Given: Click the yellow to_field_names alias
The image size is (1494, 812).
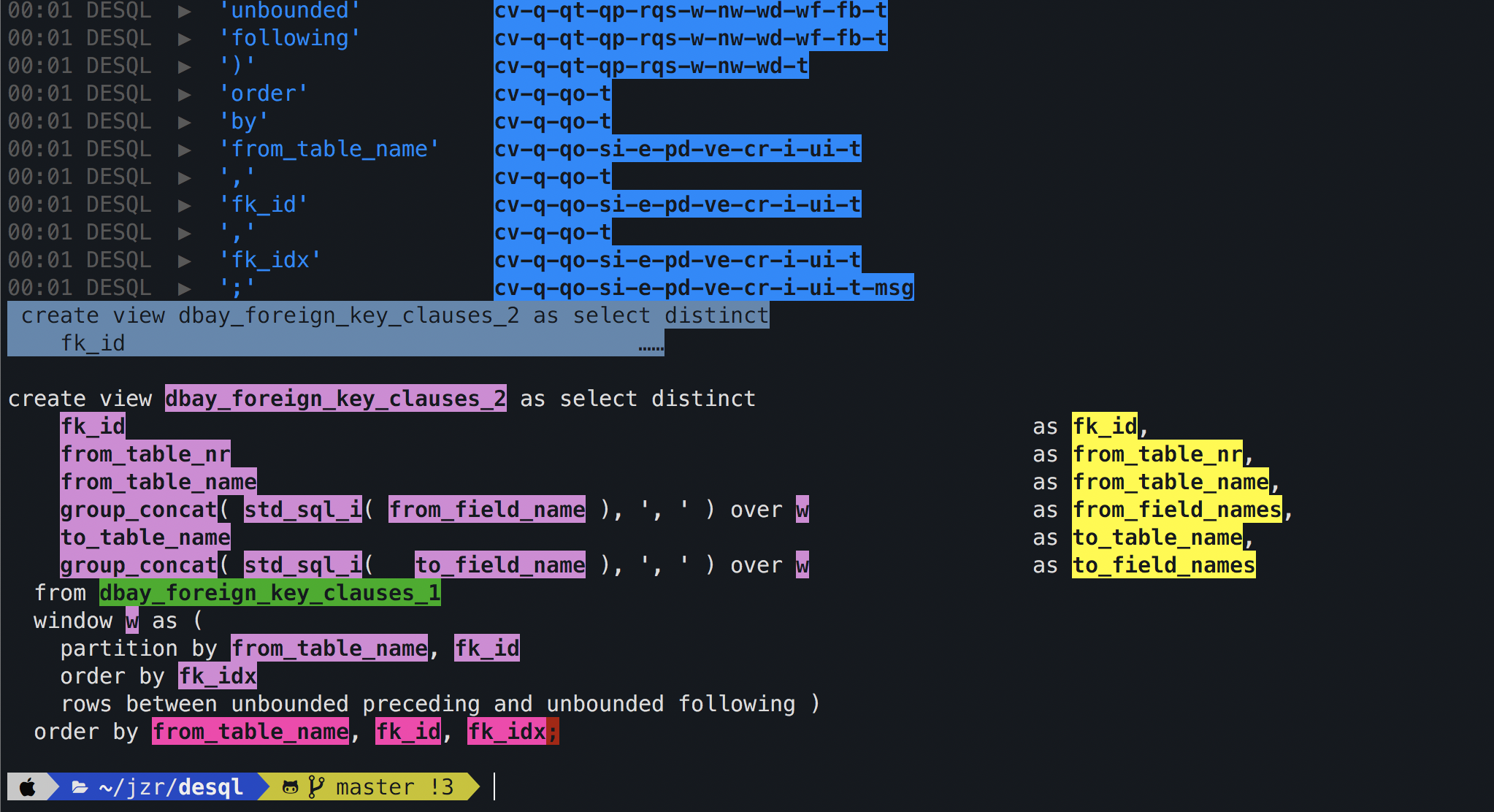Looking at the screenshot, I should [1163, 565].
